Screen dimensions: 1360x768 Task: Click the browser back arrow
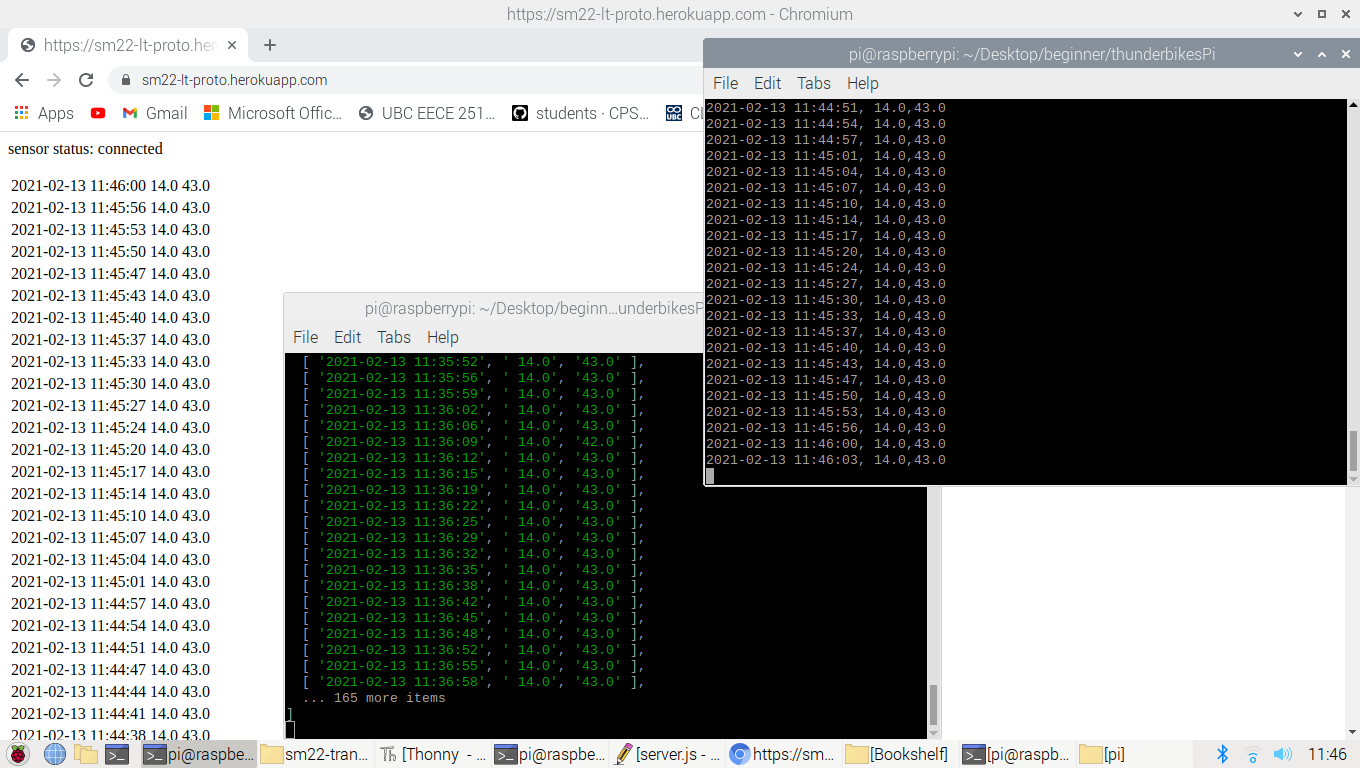22,80
